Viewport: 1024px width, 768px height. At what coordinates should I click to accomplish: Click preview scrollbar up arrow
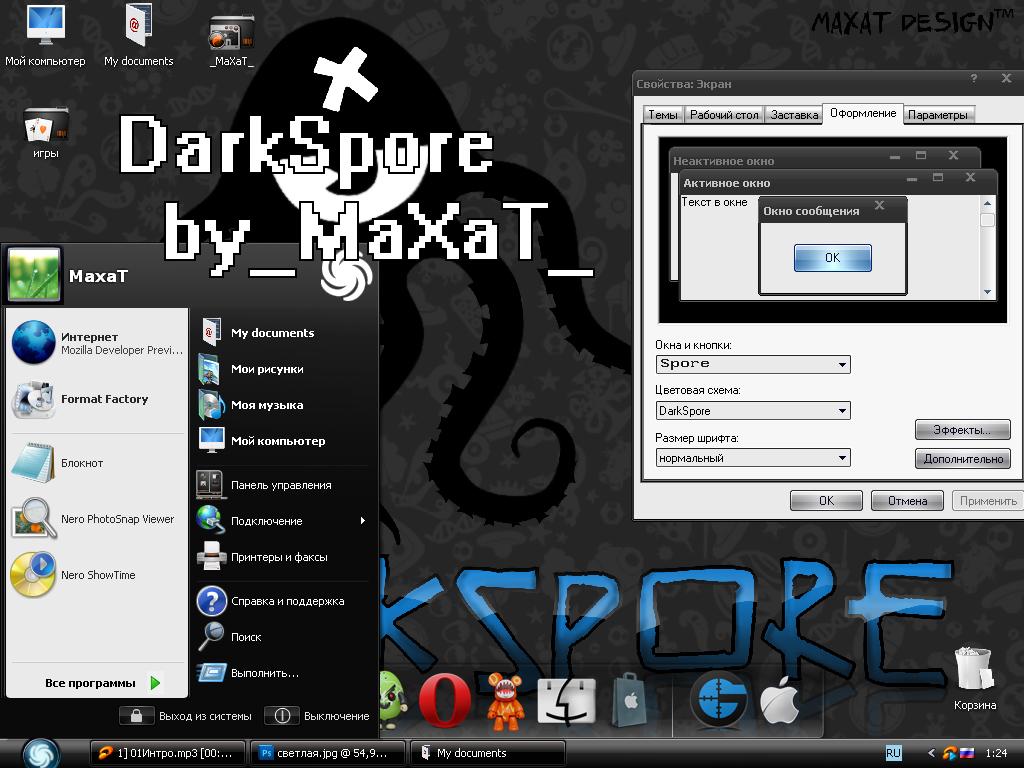(987, 204)
